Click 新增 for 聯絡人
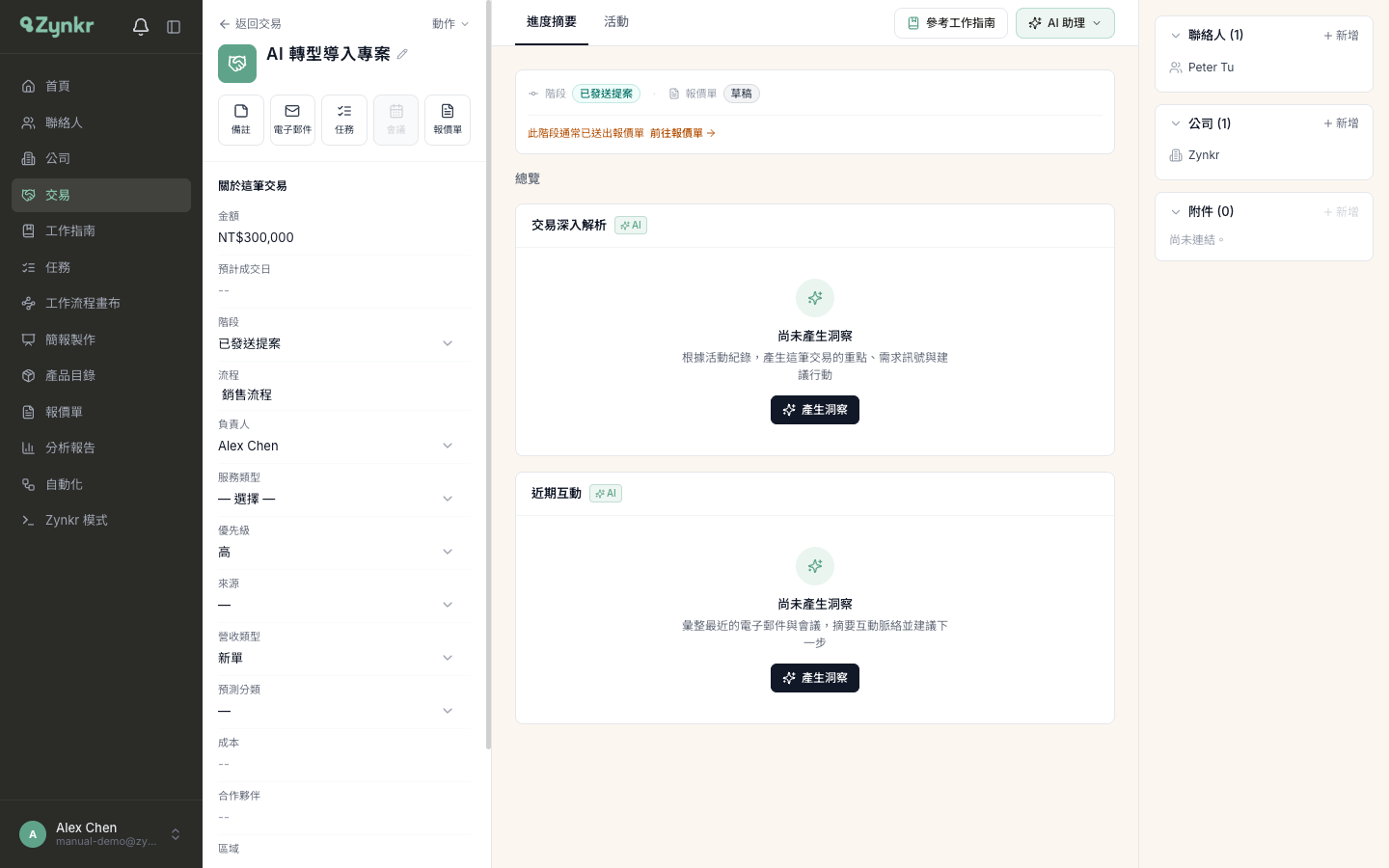1389x868 pixels. [1341, 36]
